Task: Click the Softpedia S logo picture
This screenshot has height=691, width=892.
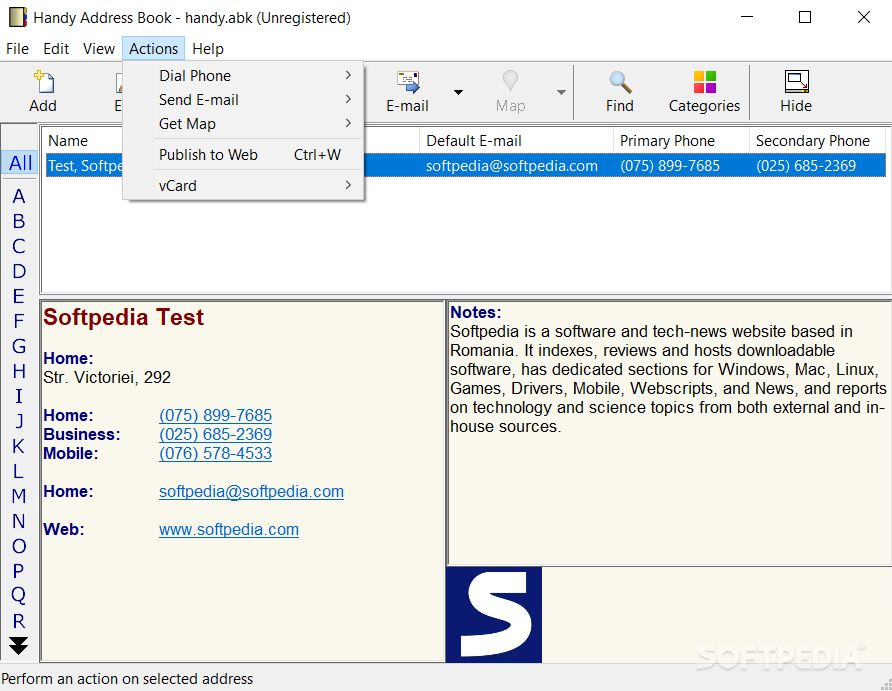Action: click(x=494, y=615)
